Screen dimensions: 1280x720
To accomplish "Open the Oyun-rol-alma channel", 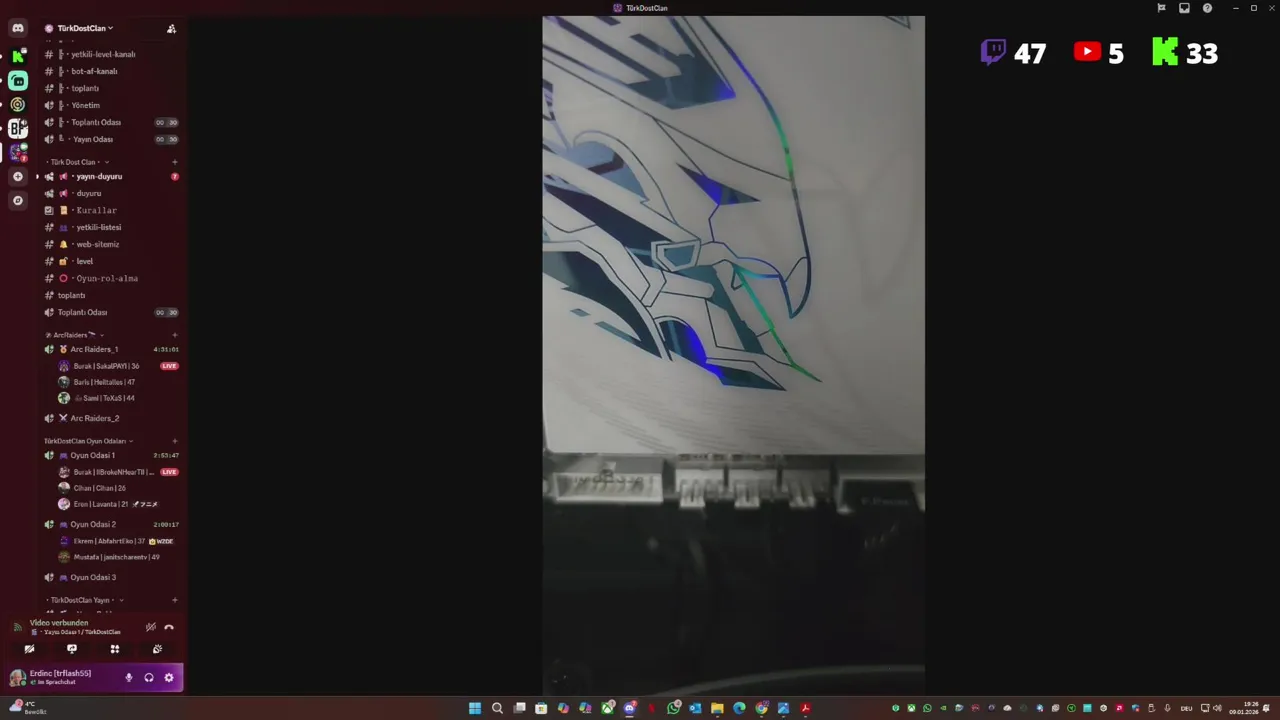I will click(x=110, y=278).
